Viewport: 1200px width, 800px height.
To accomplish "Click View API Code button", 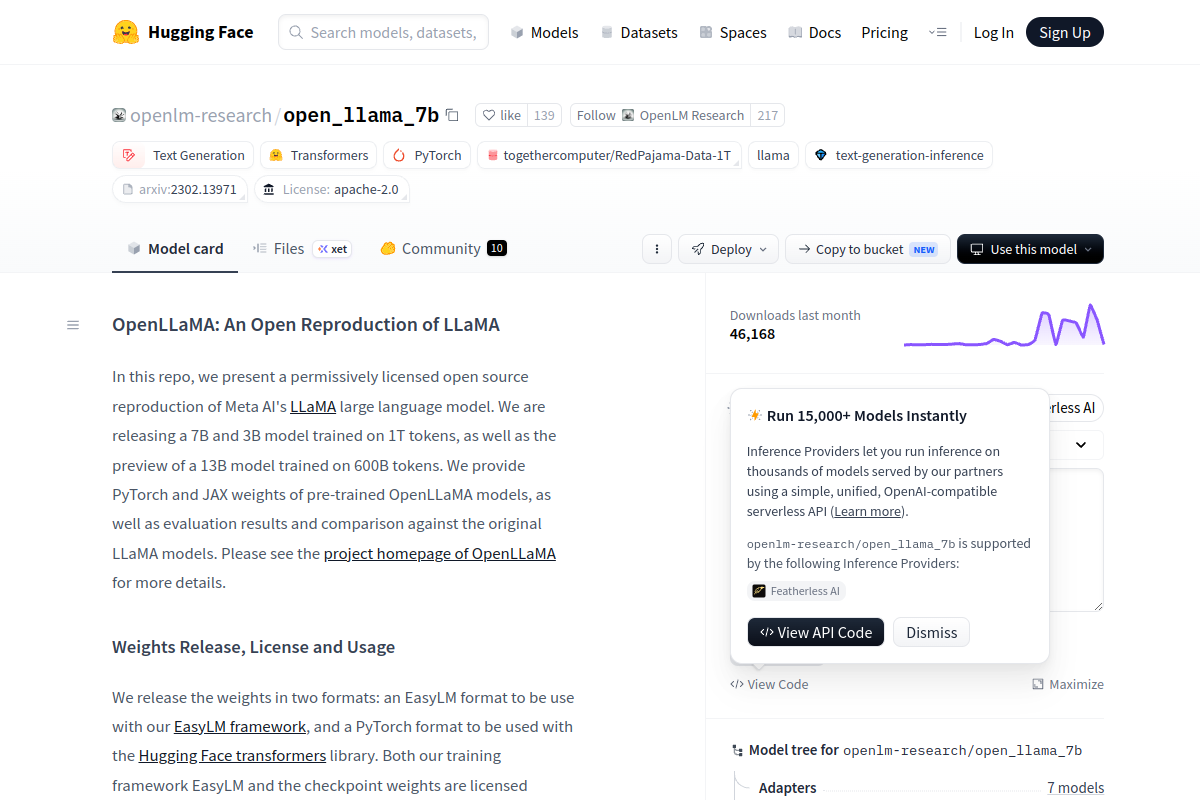I will (816, 632).
